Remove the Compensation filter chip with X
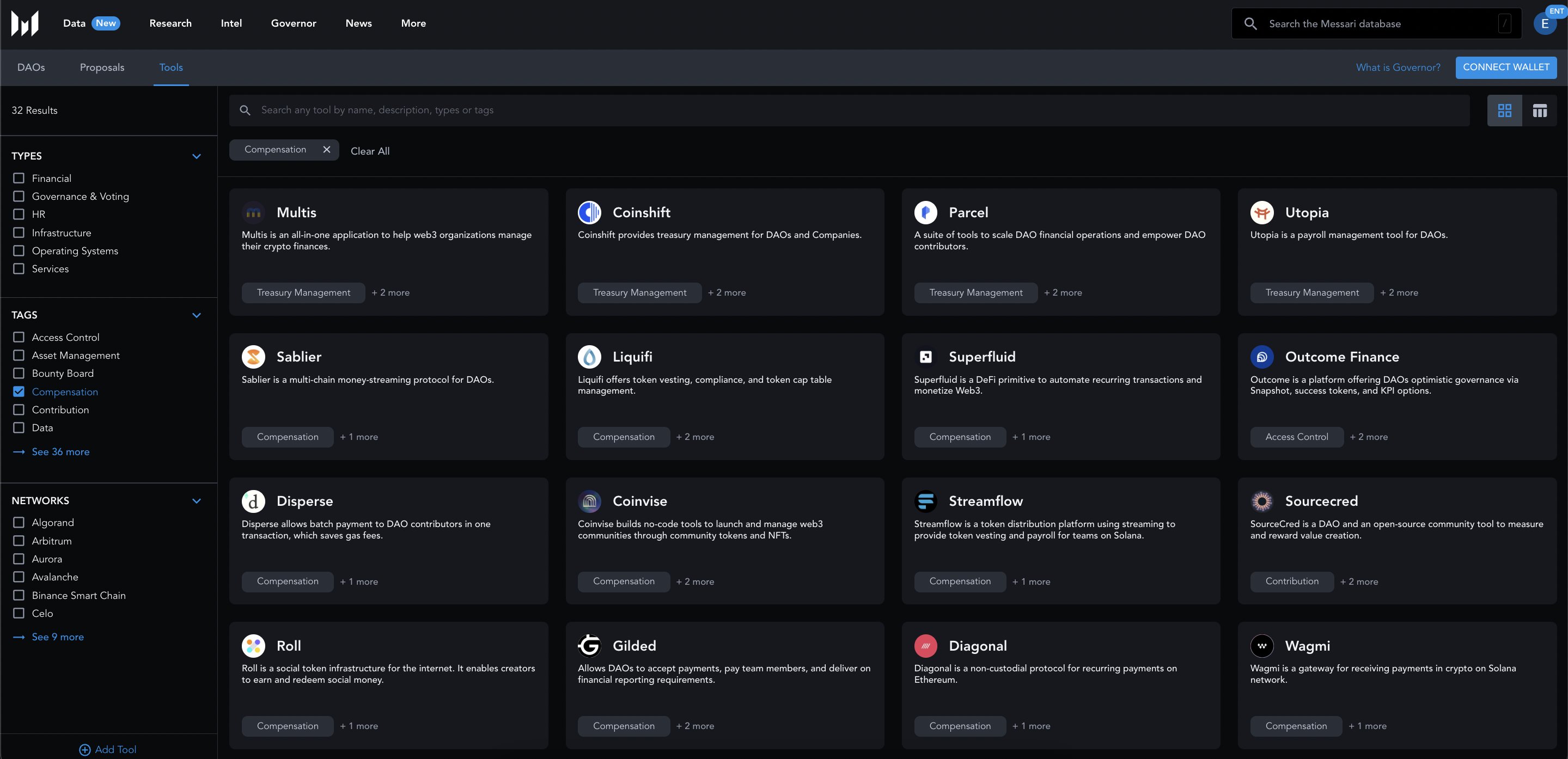Viewport: 1568px width, 759px height. [x=326, y=150]
